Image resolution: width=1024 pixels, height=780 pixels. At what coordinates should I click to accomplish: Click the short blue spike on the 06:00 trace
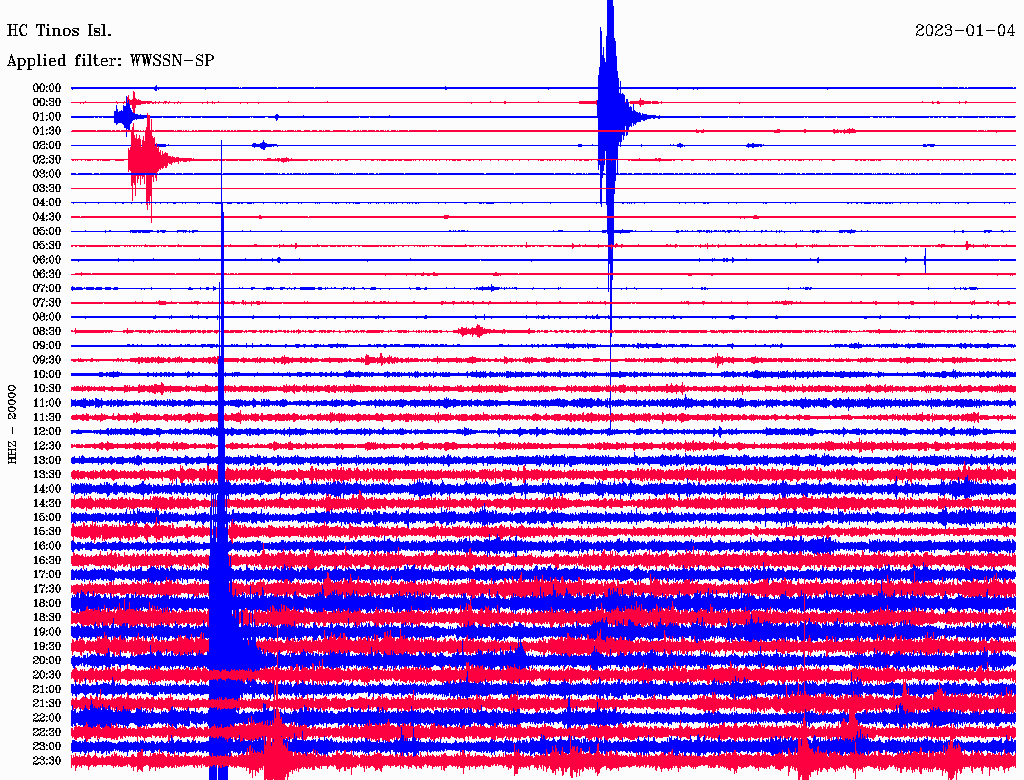[x=925, y=260]
